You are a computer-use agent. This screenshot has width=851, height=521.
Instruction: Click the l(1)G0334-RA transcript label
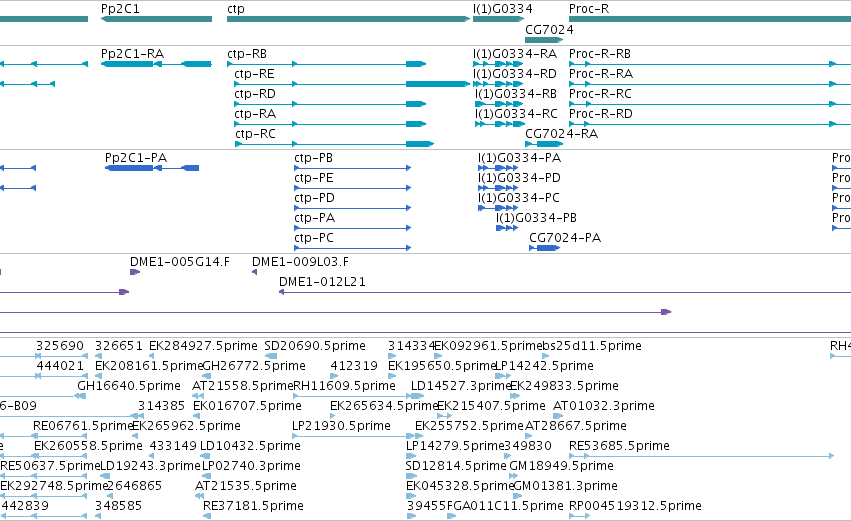point(515,54)
